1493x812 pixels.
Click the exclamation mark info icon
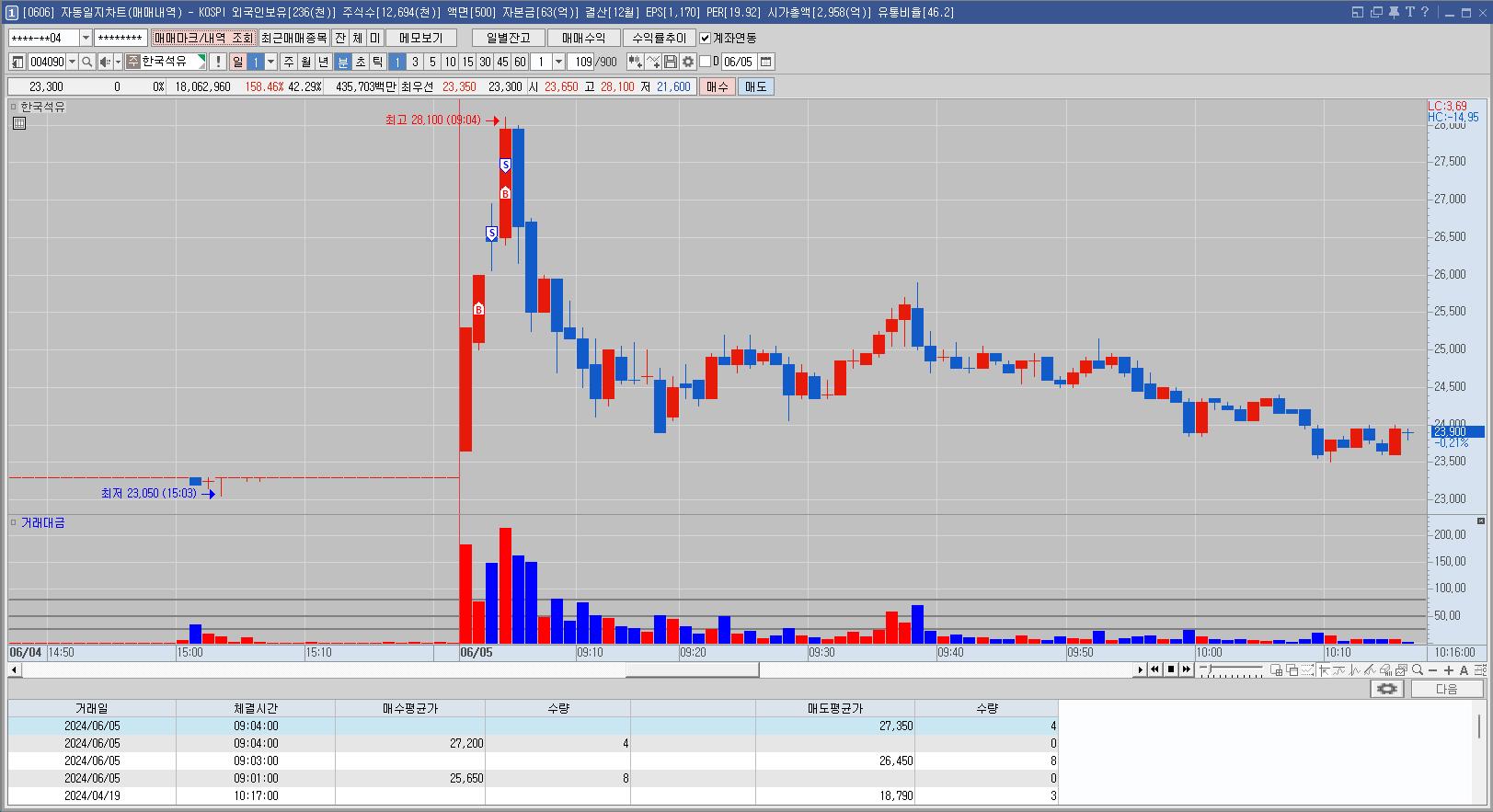pos(218,62)
